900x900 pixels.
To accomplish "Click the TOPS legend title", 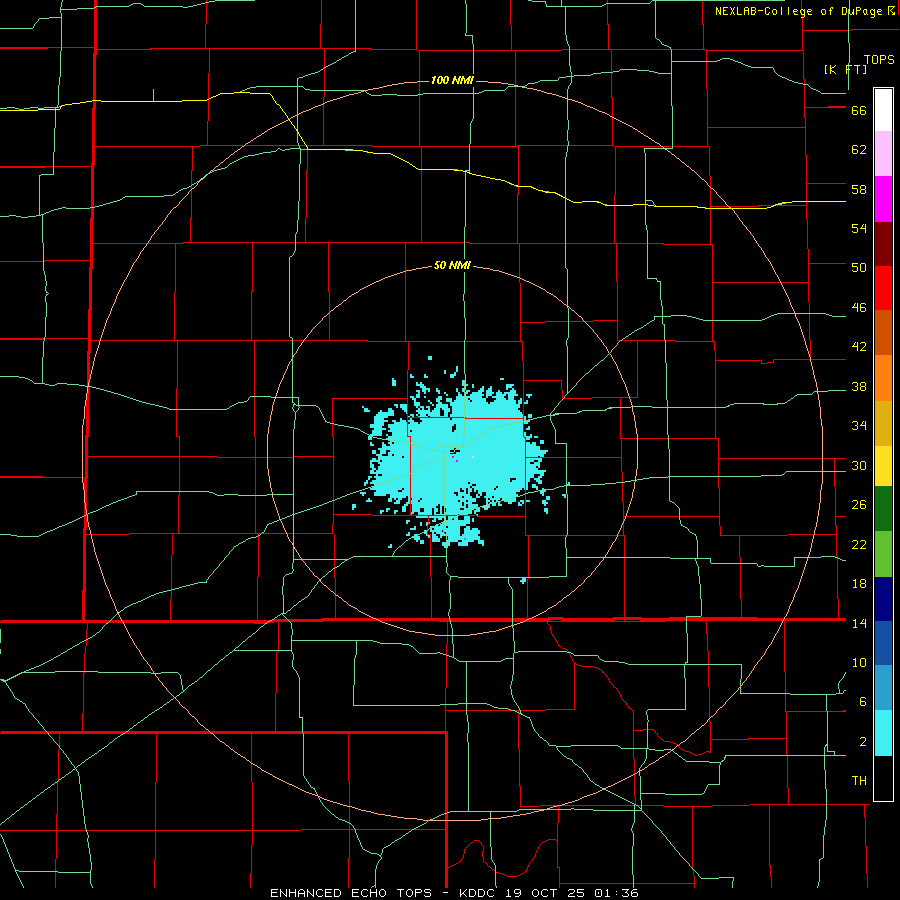I will pyautogui.click(x=879, y=59).
